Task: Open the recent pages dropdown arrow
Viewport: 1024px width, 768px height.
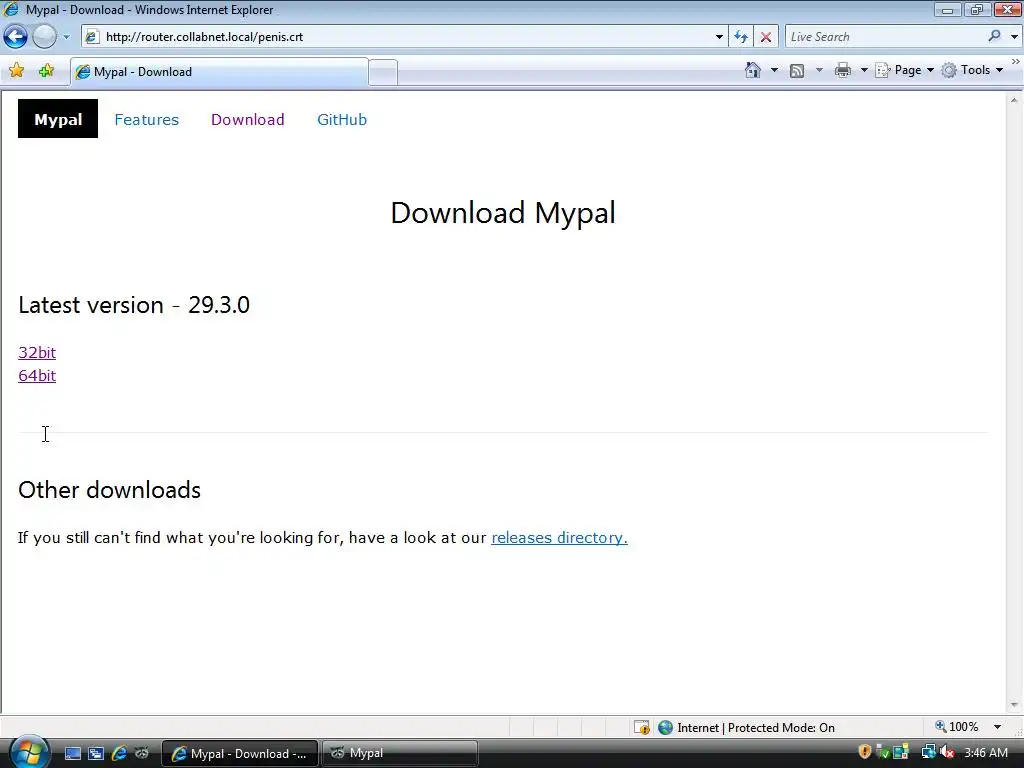Action: pyautogui.click(x=66, y=37)
